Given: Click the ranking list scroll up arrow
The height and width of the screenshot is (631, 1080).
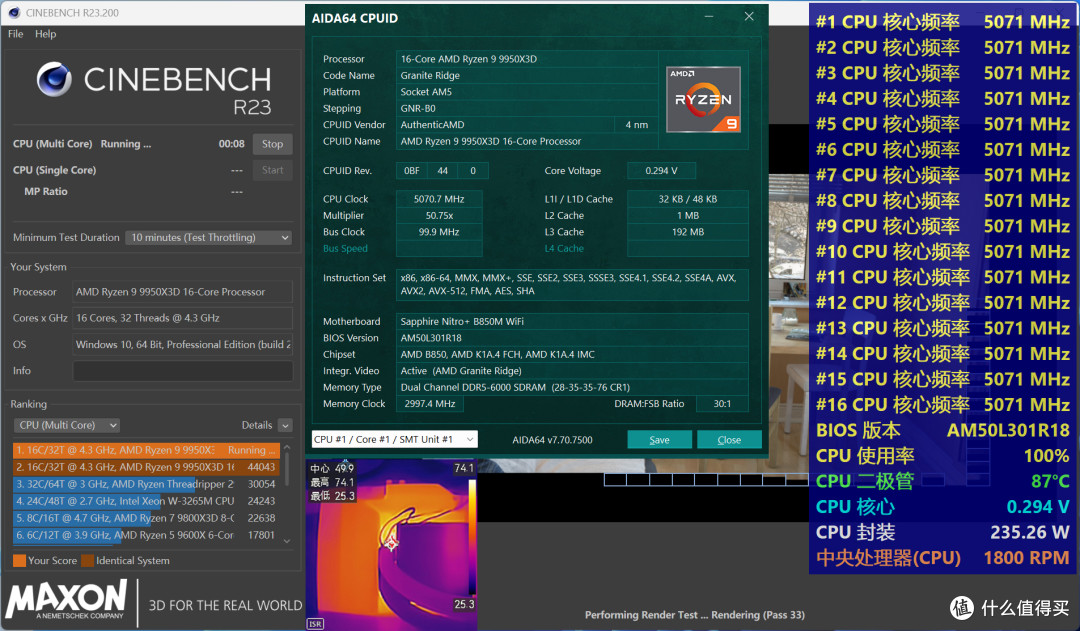Looking at the screenshot, I should pyautogui.click(x=287, y=447).
